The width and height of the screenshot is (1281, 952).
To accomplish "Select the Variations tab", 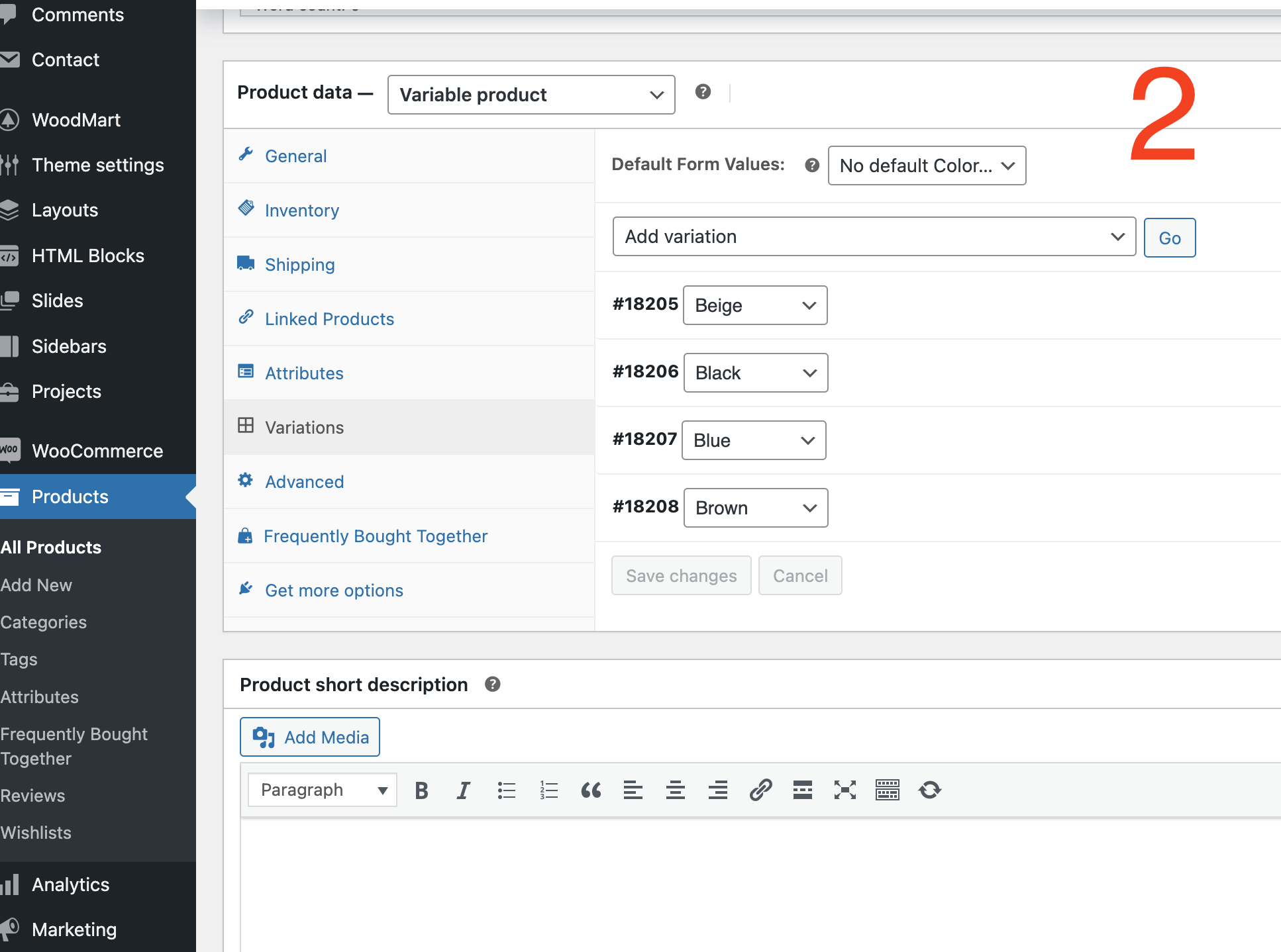I will point(303,427).
